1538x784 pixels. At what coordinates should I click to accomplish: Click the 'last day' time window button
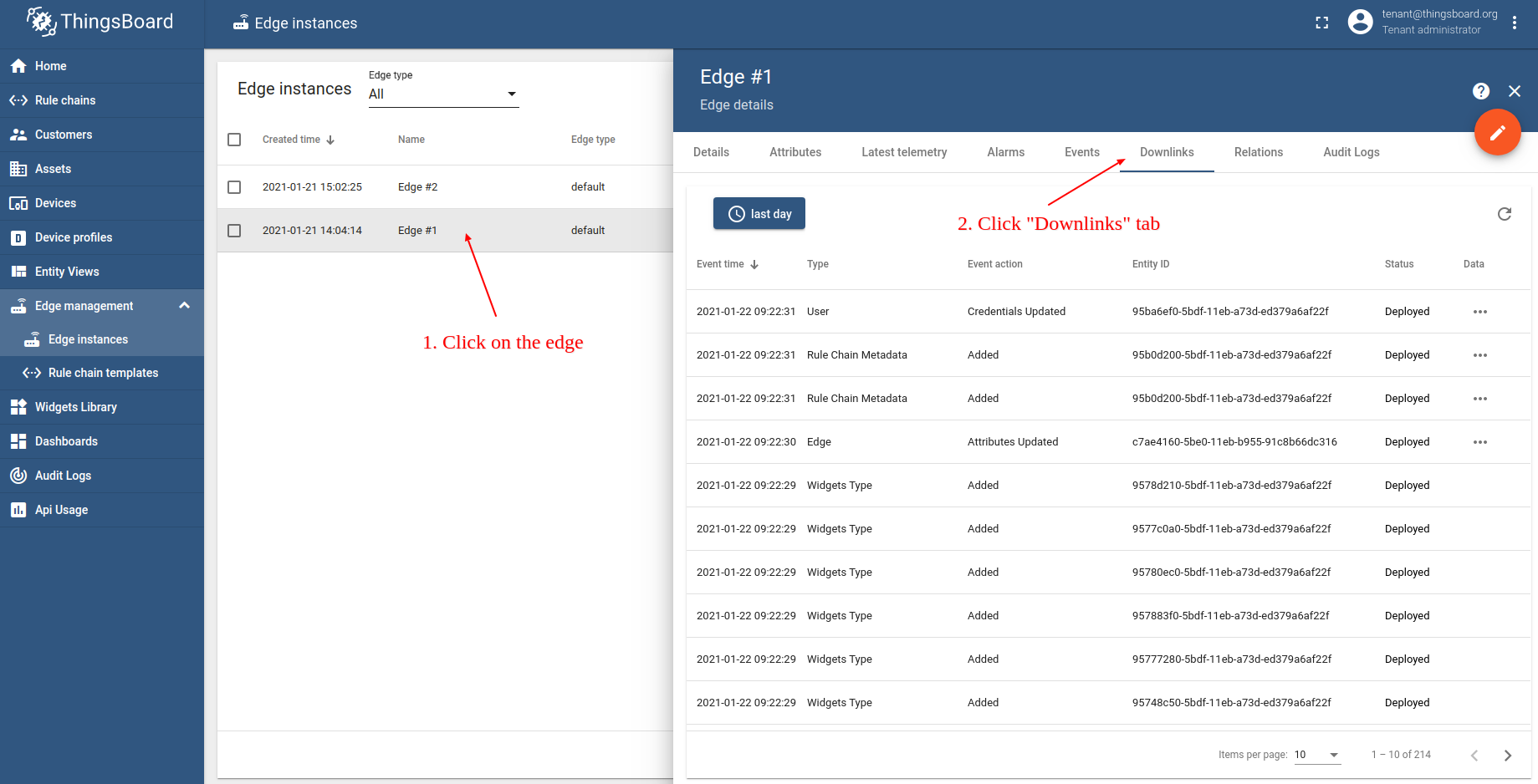(x=759, y=214)
